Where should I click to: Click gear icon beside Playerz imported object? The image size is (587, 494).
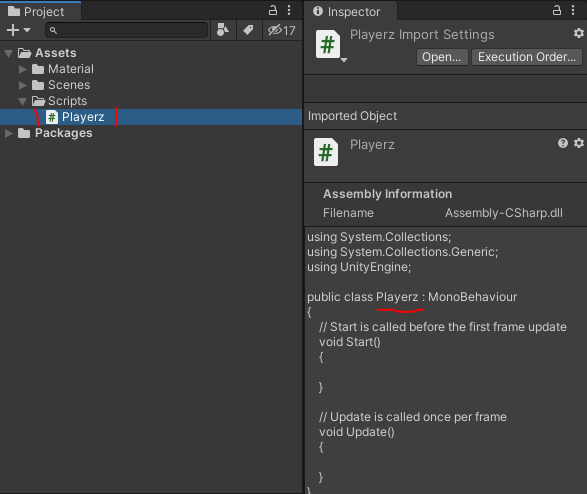click(579, 143)
